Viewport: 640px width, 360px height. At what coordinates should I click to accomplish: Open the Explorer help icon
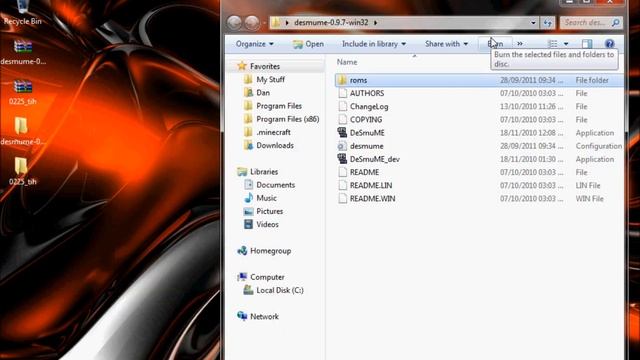[x=609, y=44]
